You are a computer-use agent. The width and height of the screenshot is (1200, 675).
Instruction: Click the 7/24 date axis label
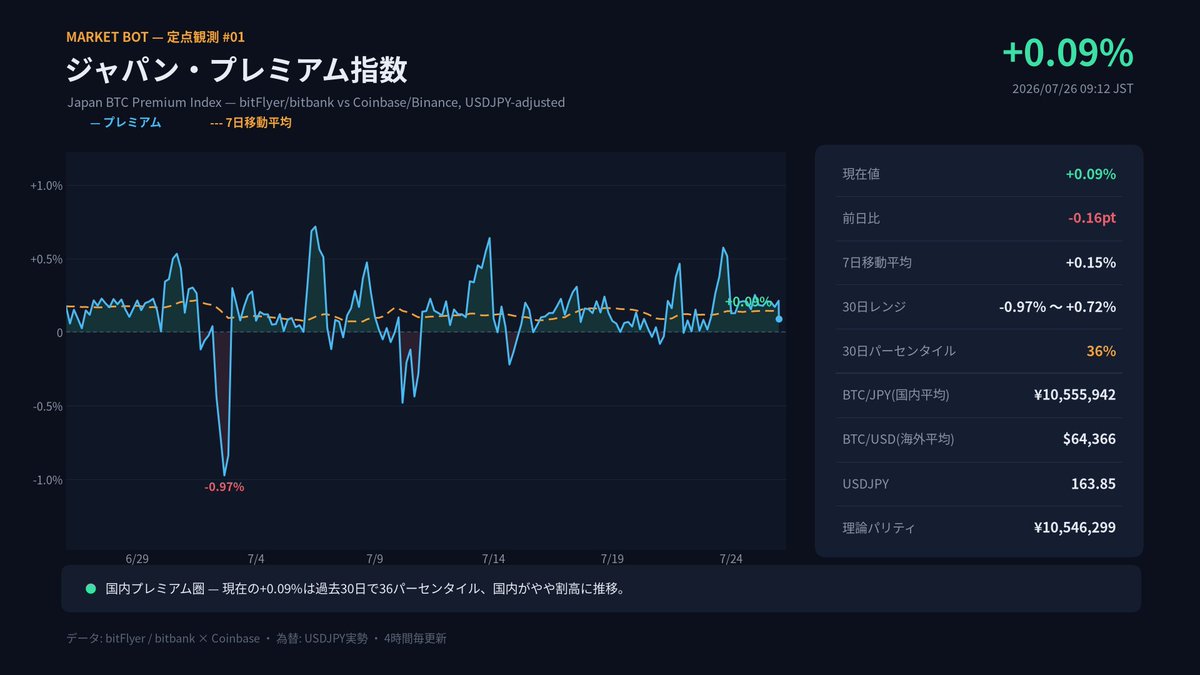pos(732,559)
